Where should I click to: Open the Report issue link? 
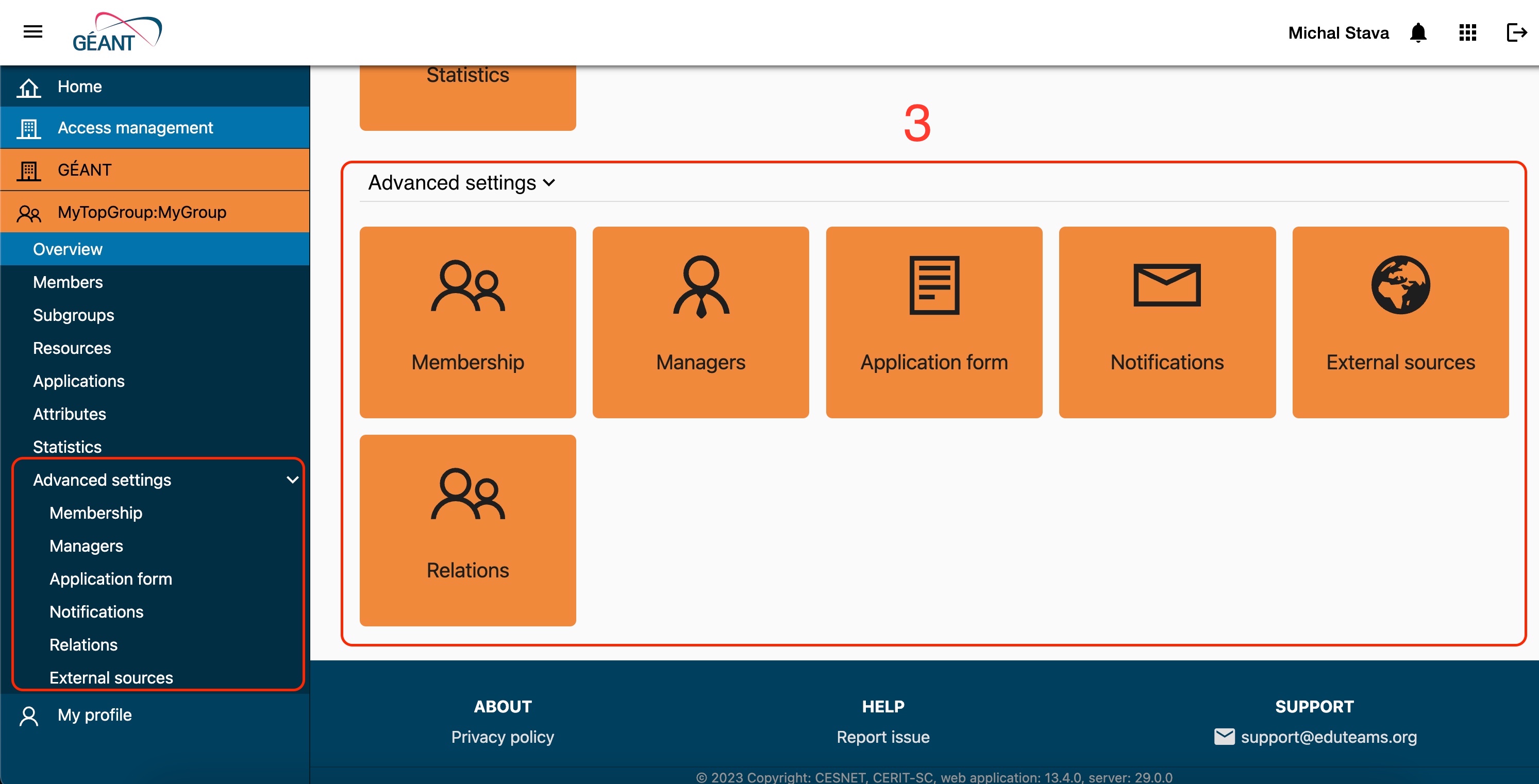[883, 737]
